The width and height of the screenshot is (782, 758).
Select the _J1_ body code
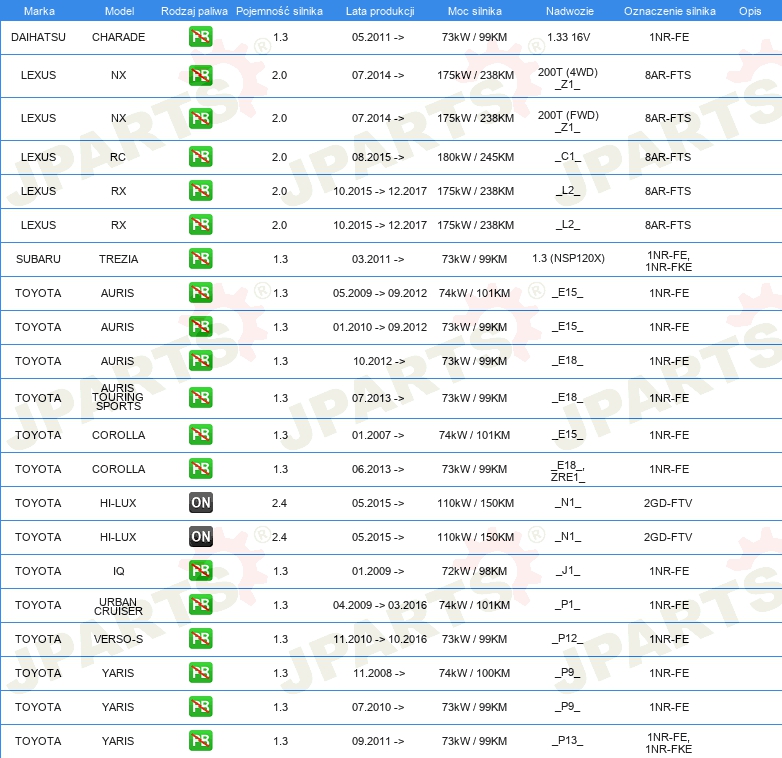tap(568, 570)
